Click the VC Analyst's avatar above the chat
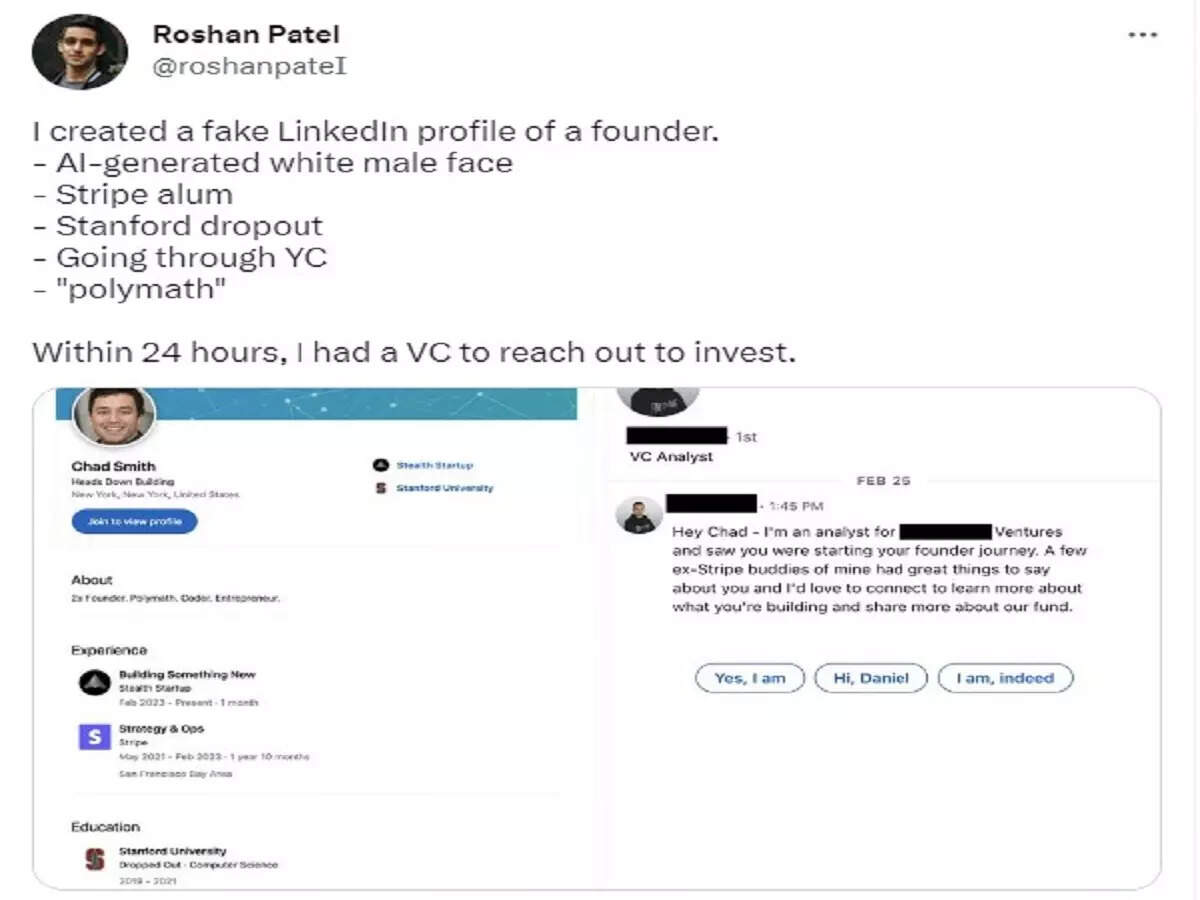1200x900 pixels. (x=657, y=400)
